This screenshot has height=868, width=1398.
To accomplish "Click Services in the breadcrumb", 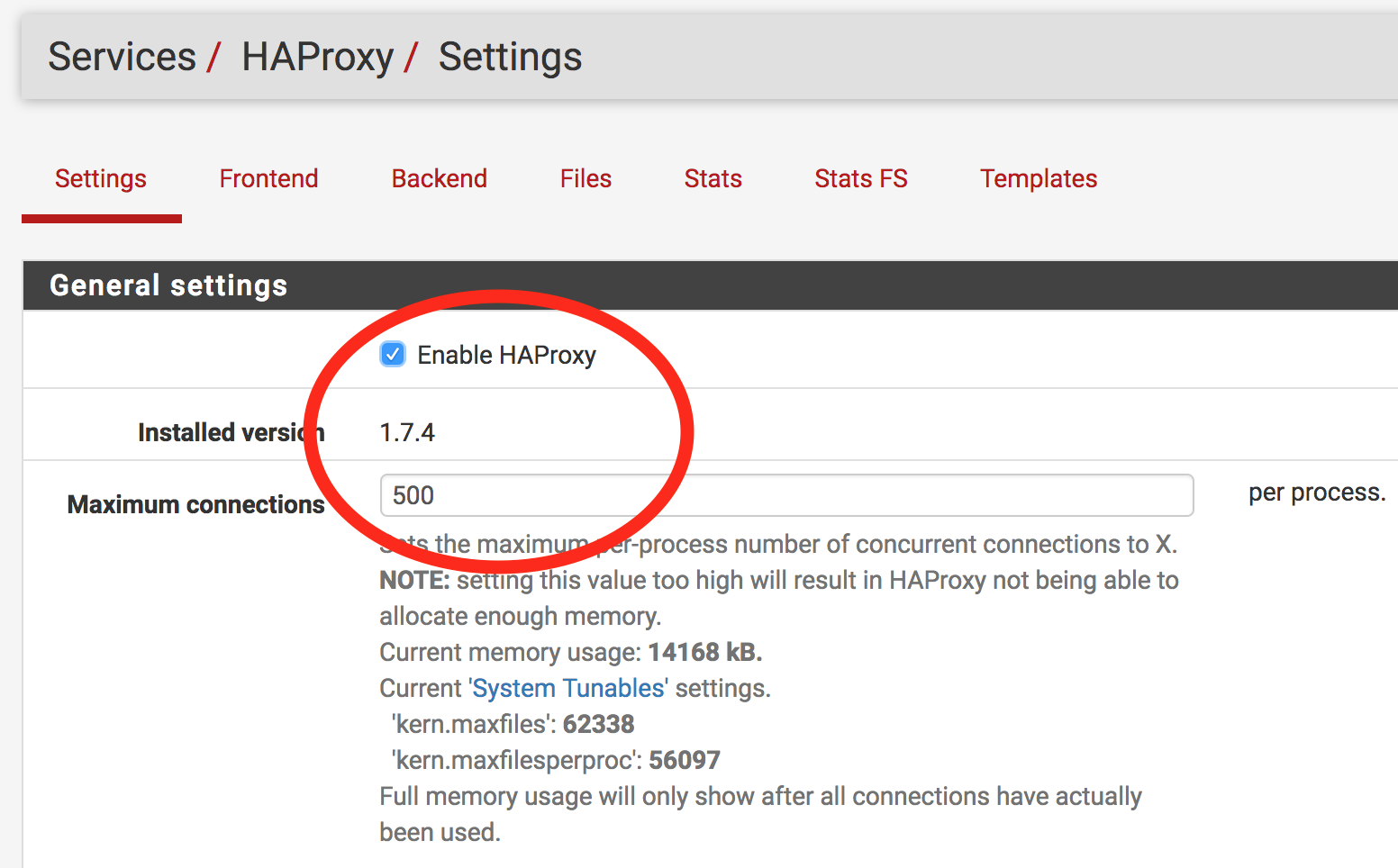I will (x=122, y=57).
